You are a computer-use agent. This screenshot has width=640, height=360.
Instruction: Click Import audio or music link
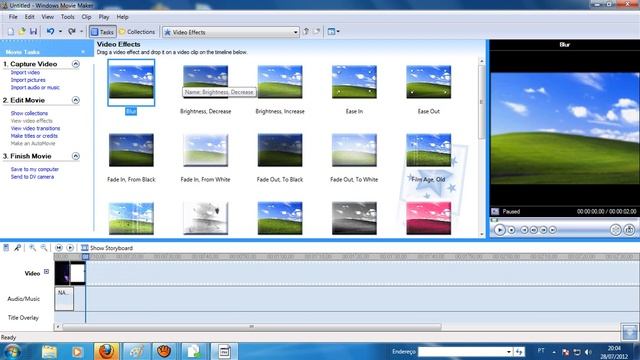(35, 87)
